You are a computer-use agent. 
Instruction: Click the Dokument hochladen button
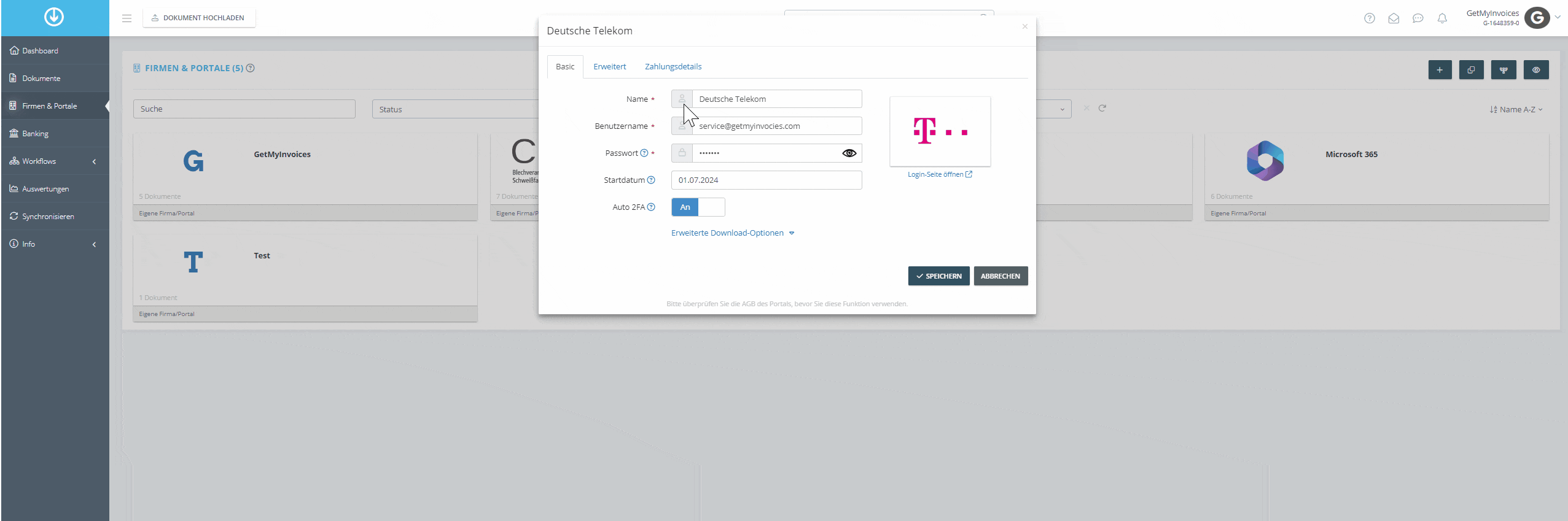tap(199, 18)
